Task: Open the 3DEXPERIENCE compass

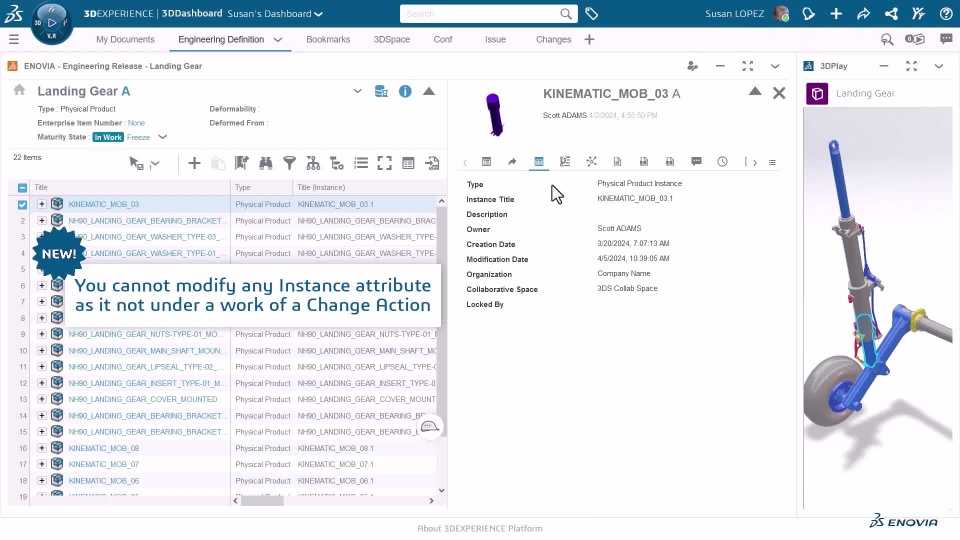Action: 51,23
